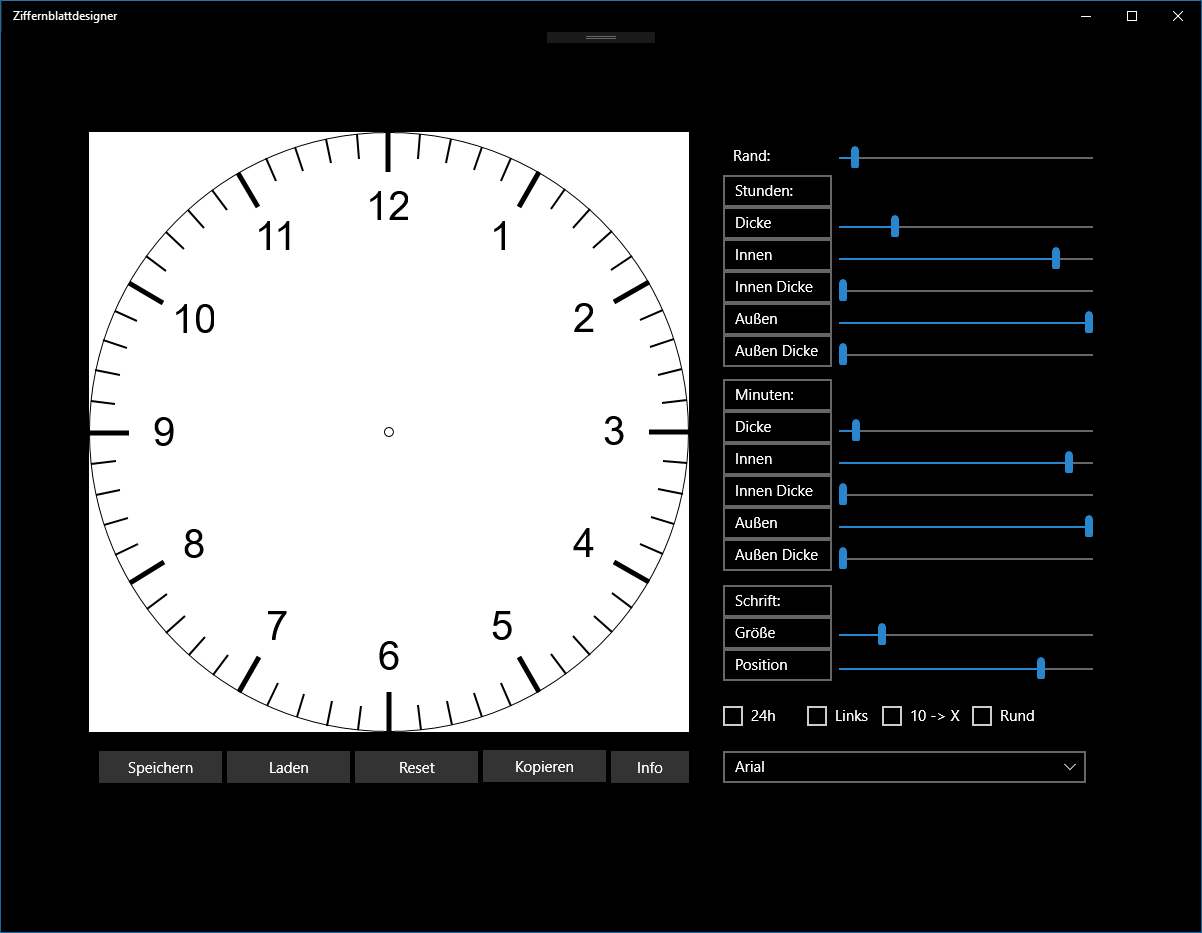Click the Speichern button
The width and height of the screenshot is (1202, 933).
tap(160, 767)
